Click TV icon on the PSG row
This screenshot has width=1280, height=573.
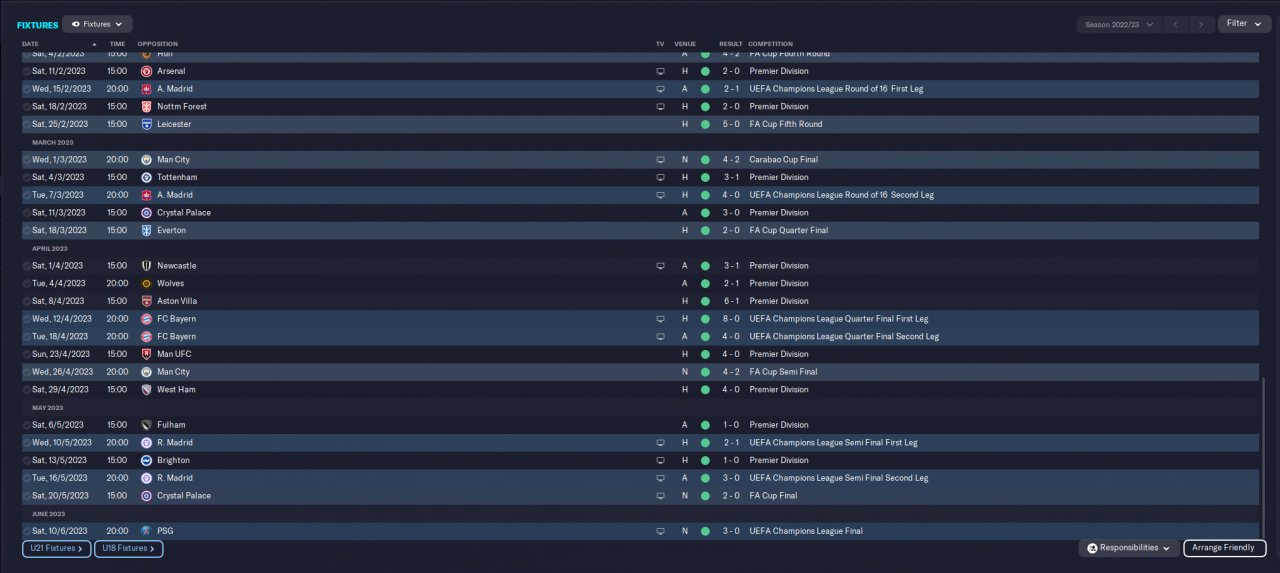point(660,531)
